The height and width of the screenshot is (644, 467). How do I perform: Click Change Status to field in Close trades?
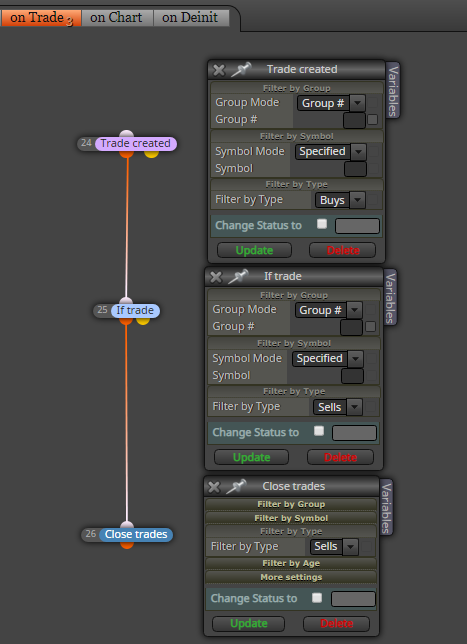(x=353, y=599)
